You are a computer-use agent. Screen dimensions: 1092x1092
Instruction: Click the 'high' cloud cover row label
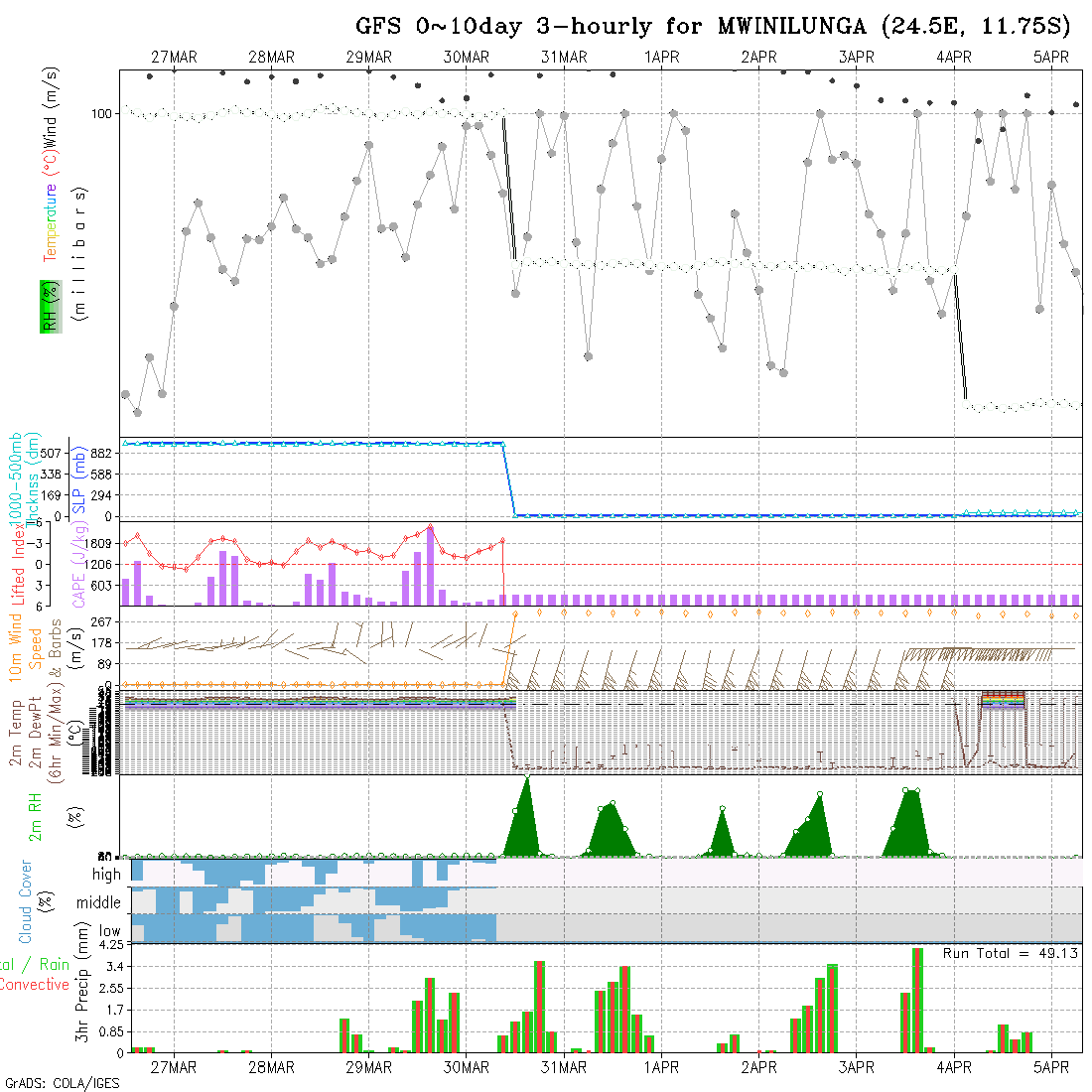point(106,875)
